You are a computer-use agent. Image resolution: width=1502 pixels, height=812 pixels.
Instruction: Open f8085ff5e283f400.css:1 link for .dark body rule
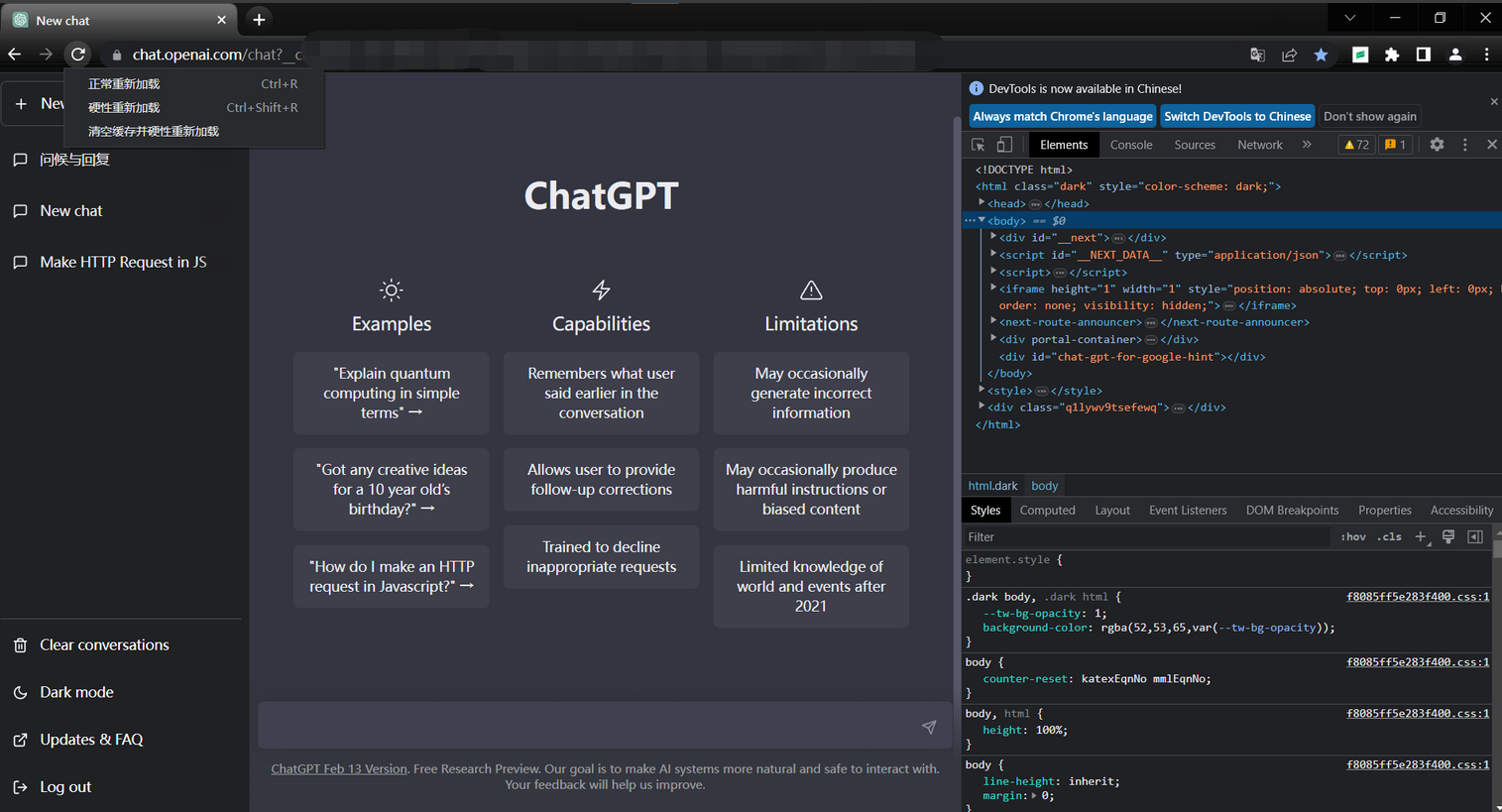(1418, 597)
